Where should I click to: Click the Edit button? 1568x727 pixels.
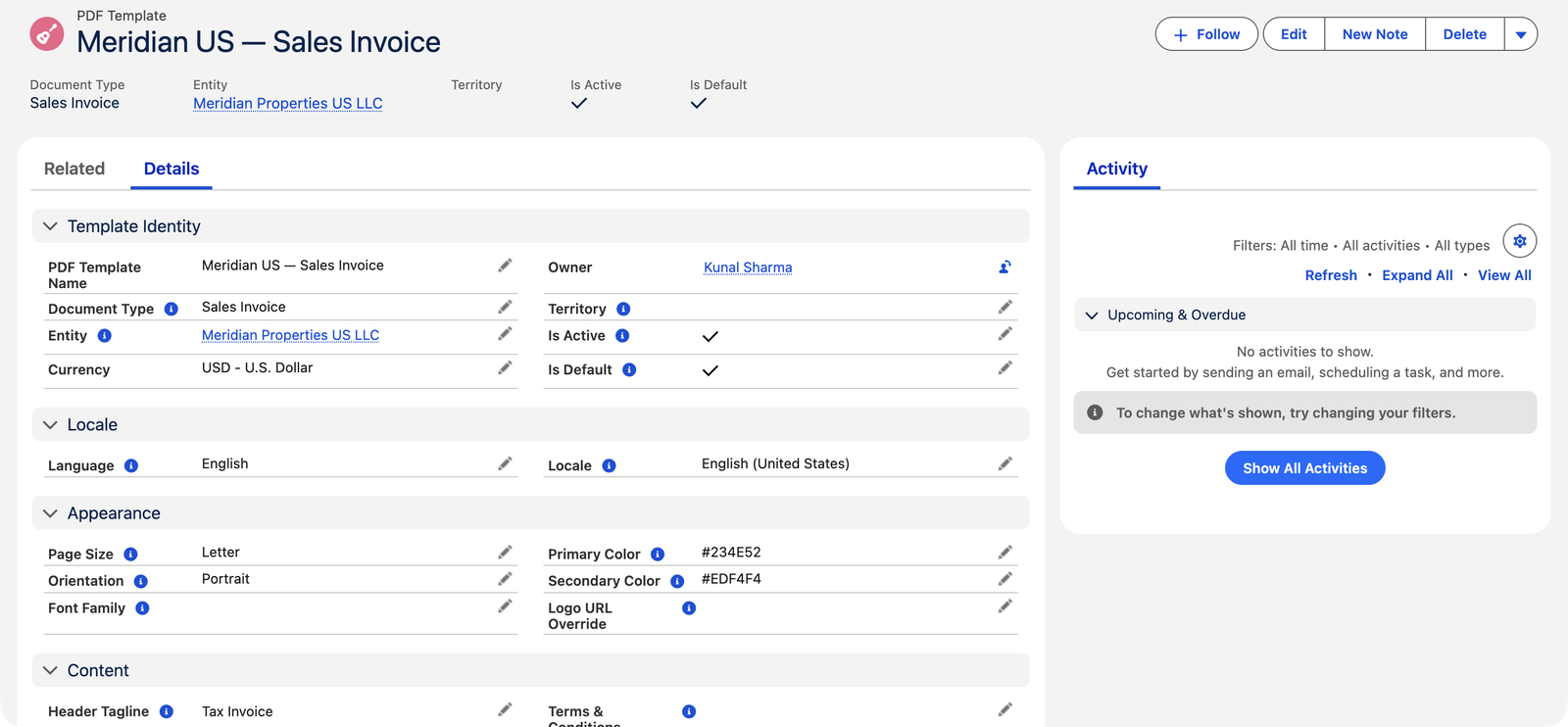[x=1294, y=34]
